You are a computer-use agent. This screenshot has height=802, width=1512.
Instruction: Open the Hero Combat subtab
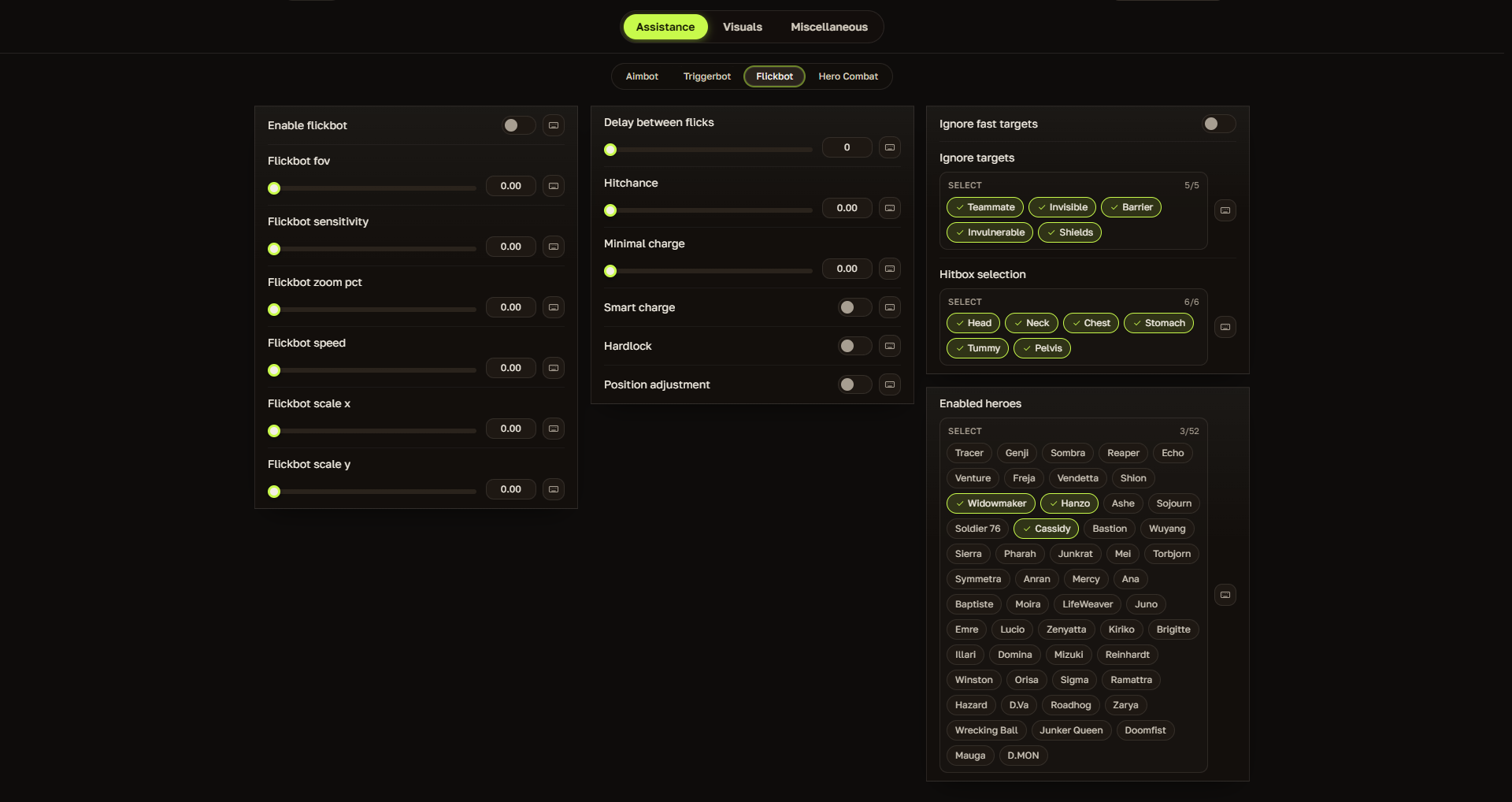coord(848,76)
